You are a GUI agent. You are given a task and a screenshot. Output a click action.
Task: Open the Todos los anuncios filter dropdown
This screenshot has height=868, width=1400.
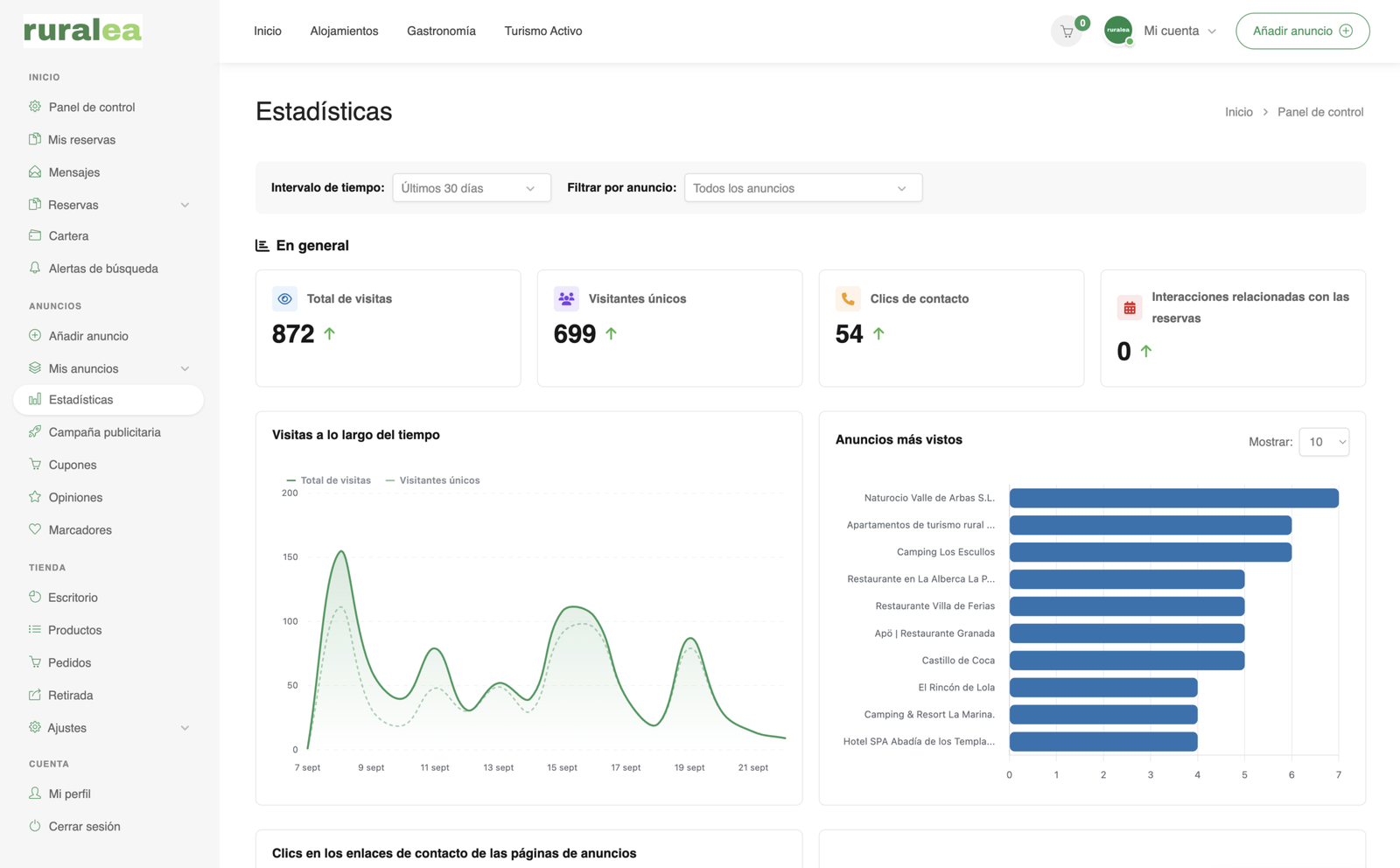point(803,188)
